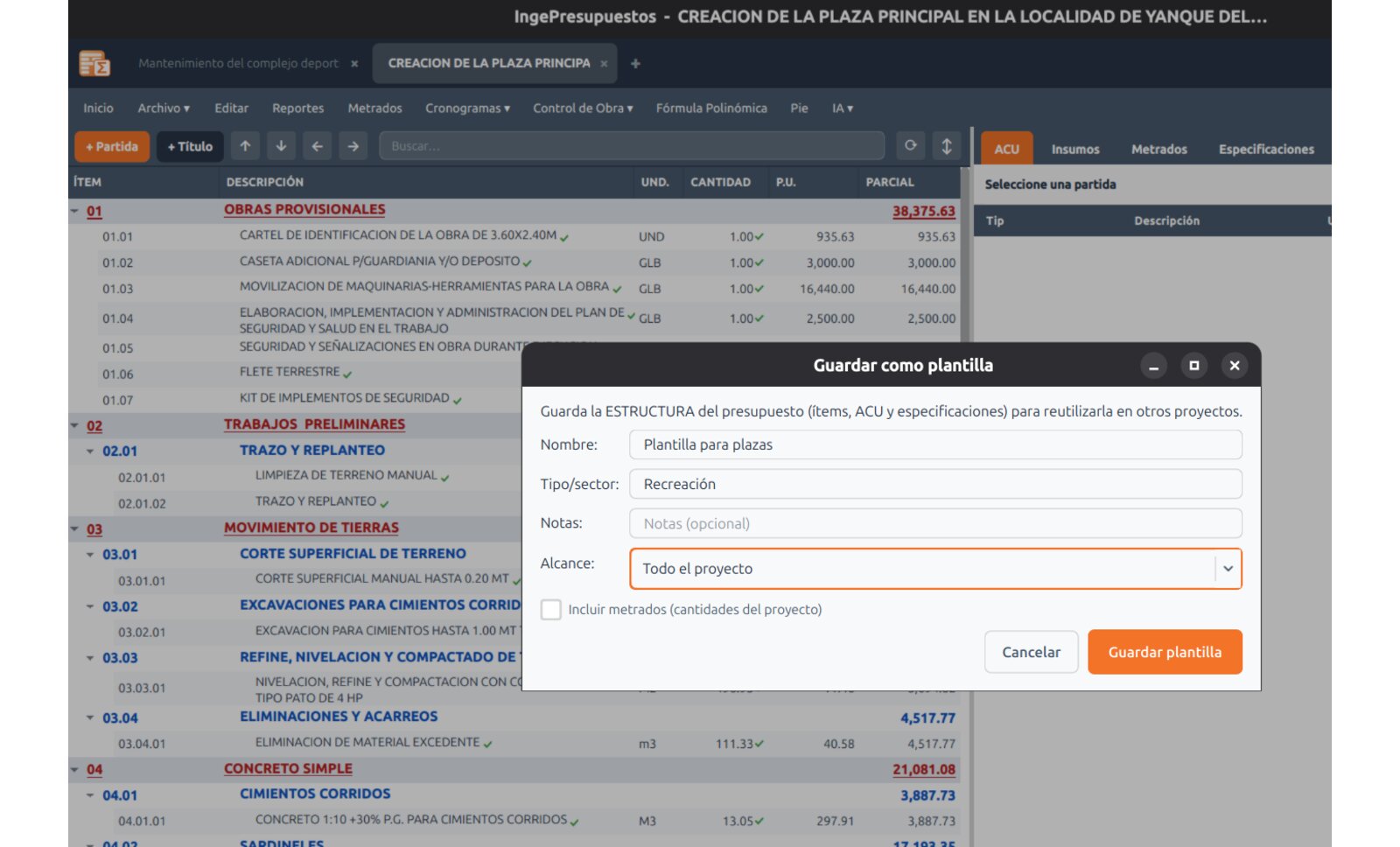Maximize the Guardar como plantilla dialog
This screenshot has width=1400, height=847.
[x=1193, y=366]
